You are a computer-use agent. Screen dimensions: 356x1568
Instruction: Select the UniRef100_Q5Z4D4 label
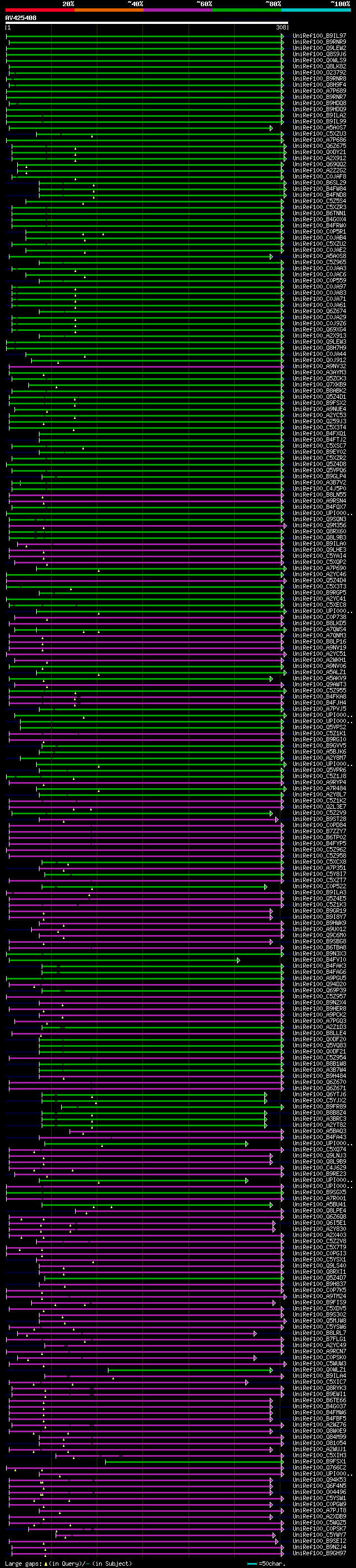coord(319,581)
